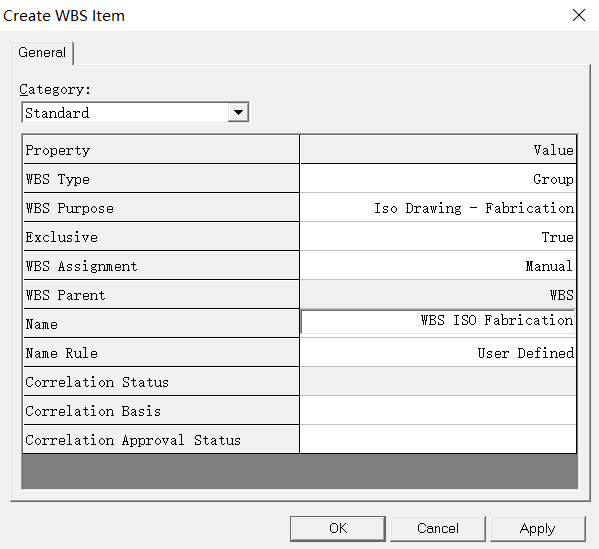This screenshot has height=549, width=599.
Task: Close the Create WBS Item dialog
Action: click(579, 15)
